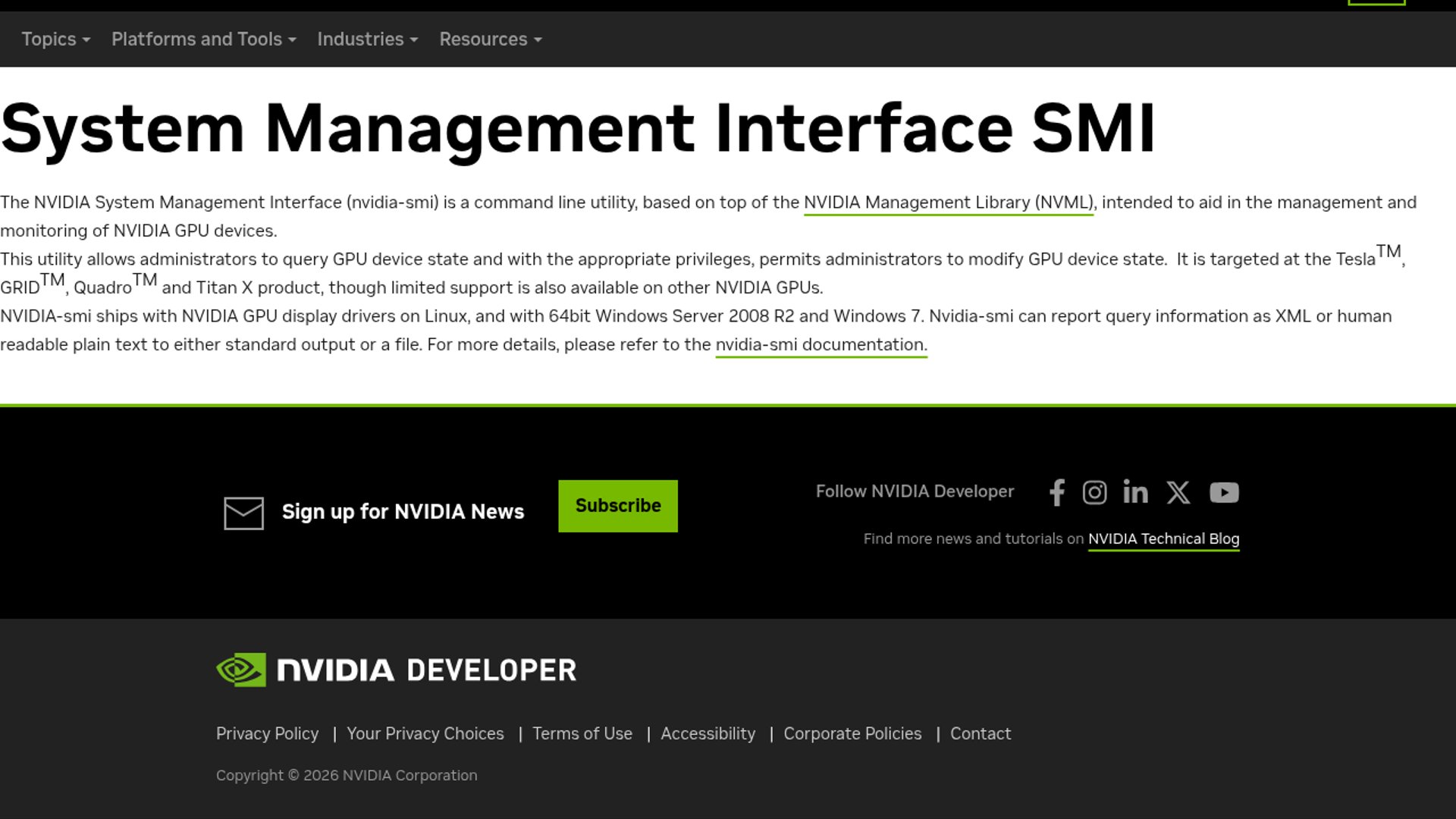Go to the Accessibility footer link
Image resolution: width=1456 pixels, height=819 pixels.
(708, 734)
